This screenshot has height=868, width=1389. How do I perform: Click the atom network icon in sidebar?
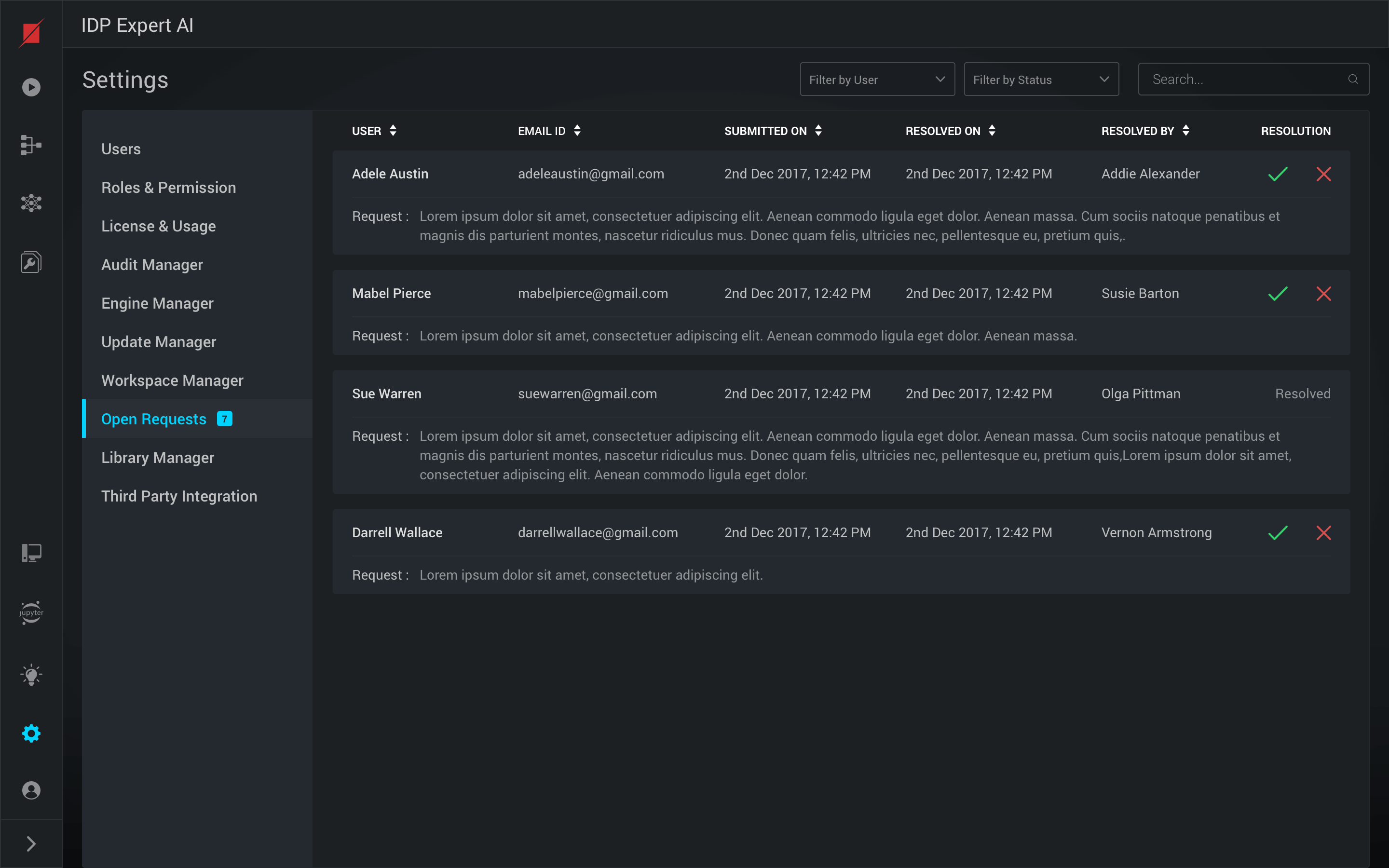pyautogui.click(x=31, y=203)
